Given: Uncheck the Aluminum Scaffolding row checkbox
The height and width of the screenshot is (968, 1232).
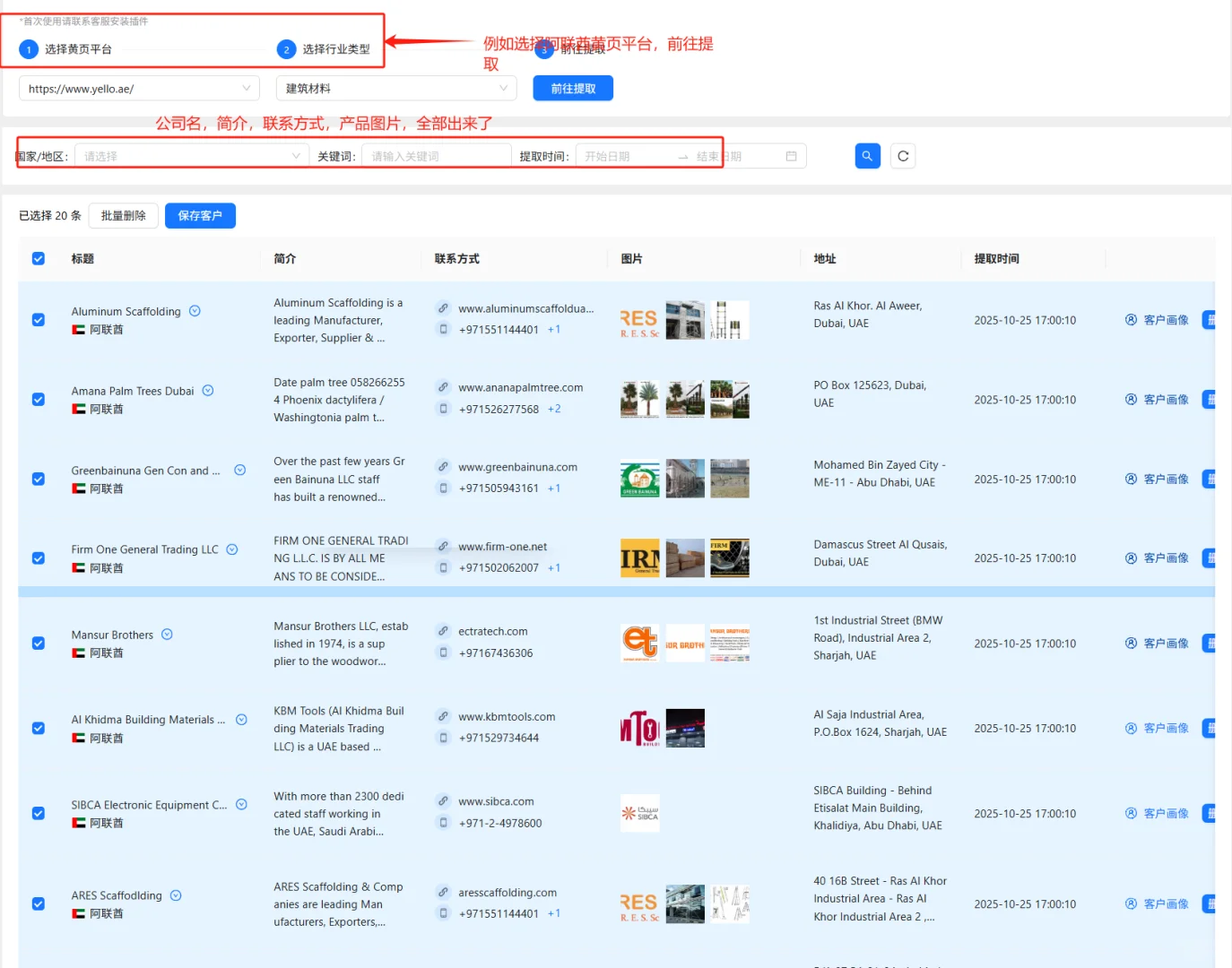Looking at the screenshot, I should [39, 320].
